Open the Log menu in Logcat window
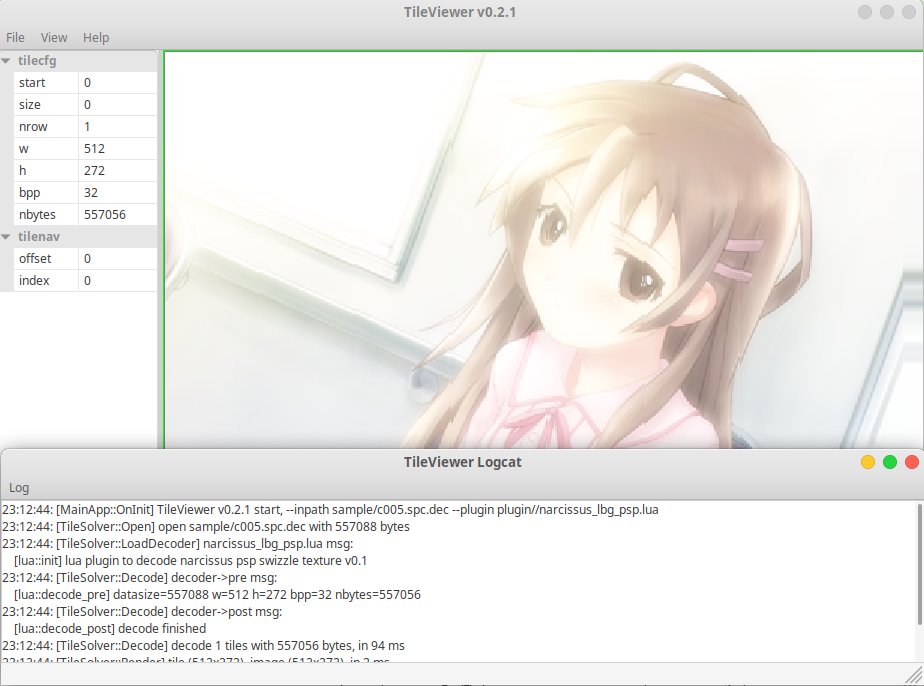 [x=19, y=488]
